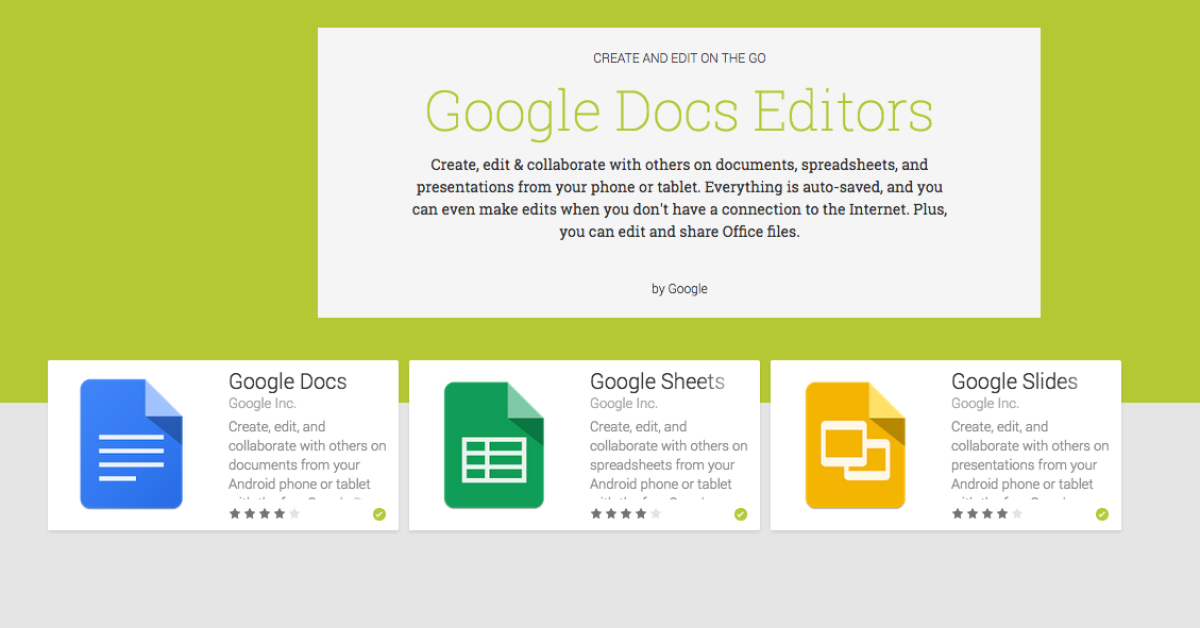This screenshot has width=1200, height=628.
Task: Click the 'Google Docs Editors' headline
Action: [679, 110]
